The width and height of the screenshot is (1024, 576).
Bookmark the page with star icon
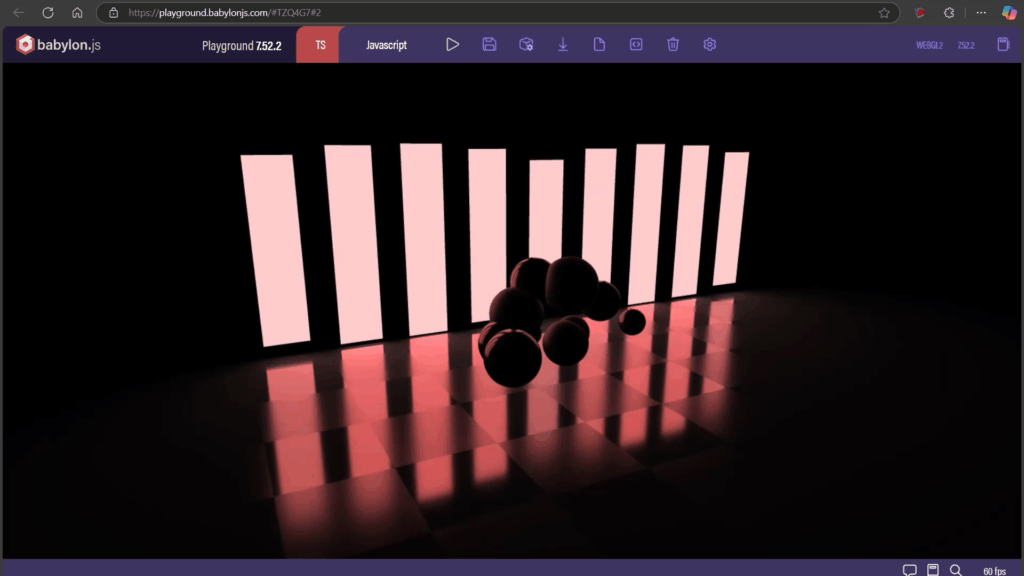coord(884,13)
